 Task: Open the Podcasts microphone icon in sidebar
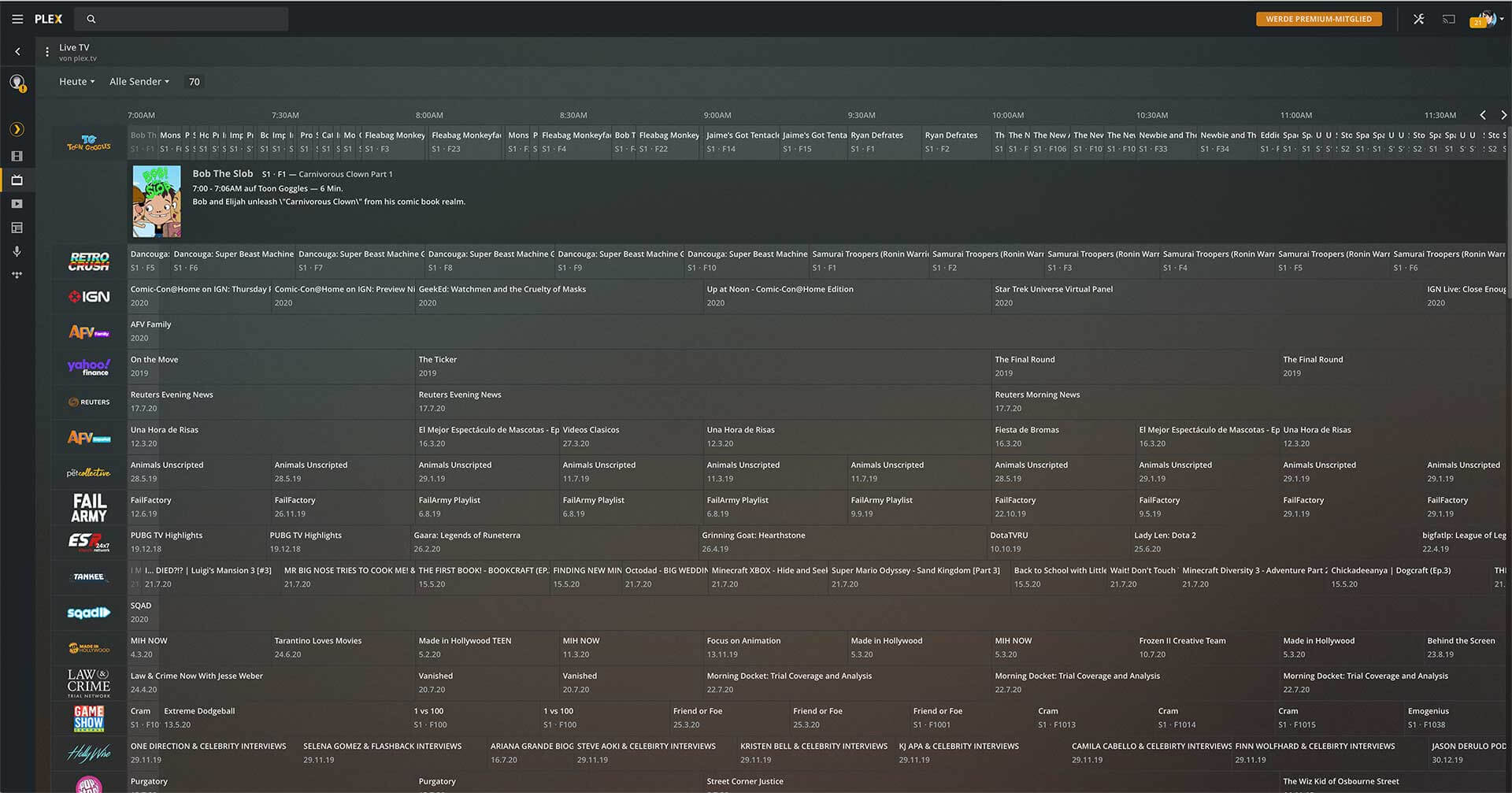(17, 251)
